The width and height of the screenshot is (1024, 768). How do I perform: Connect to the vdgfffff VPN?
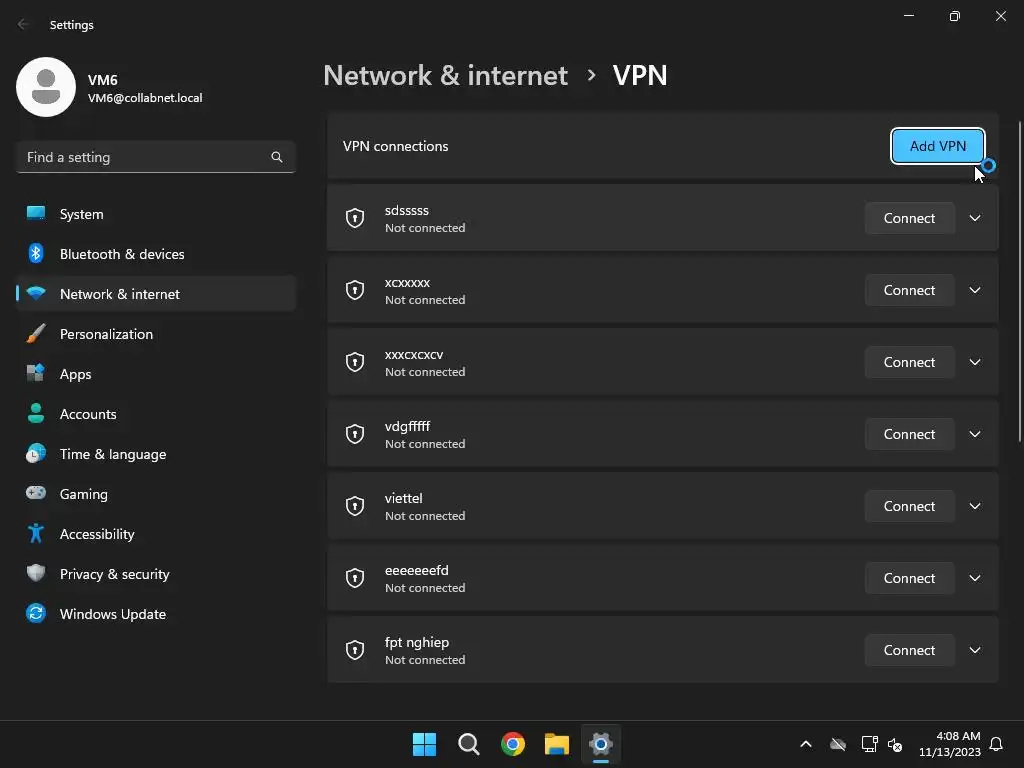(x=909, y=434)
